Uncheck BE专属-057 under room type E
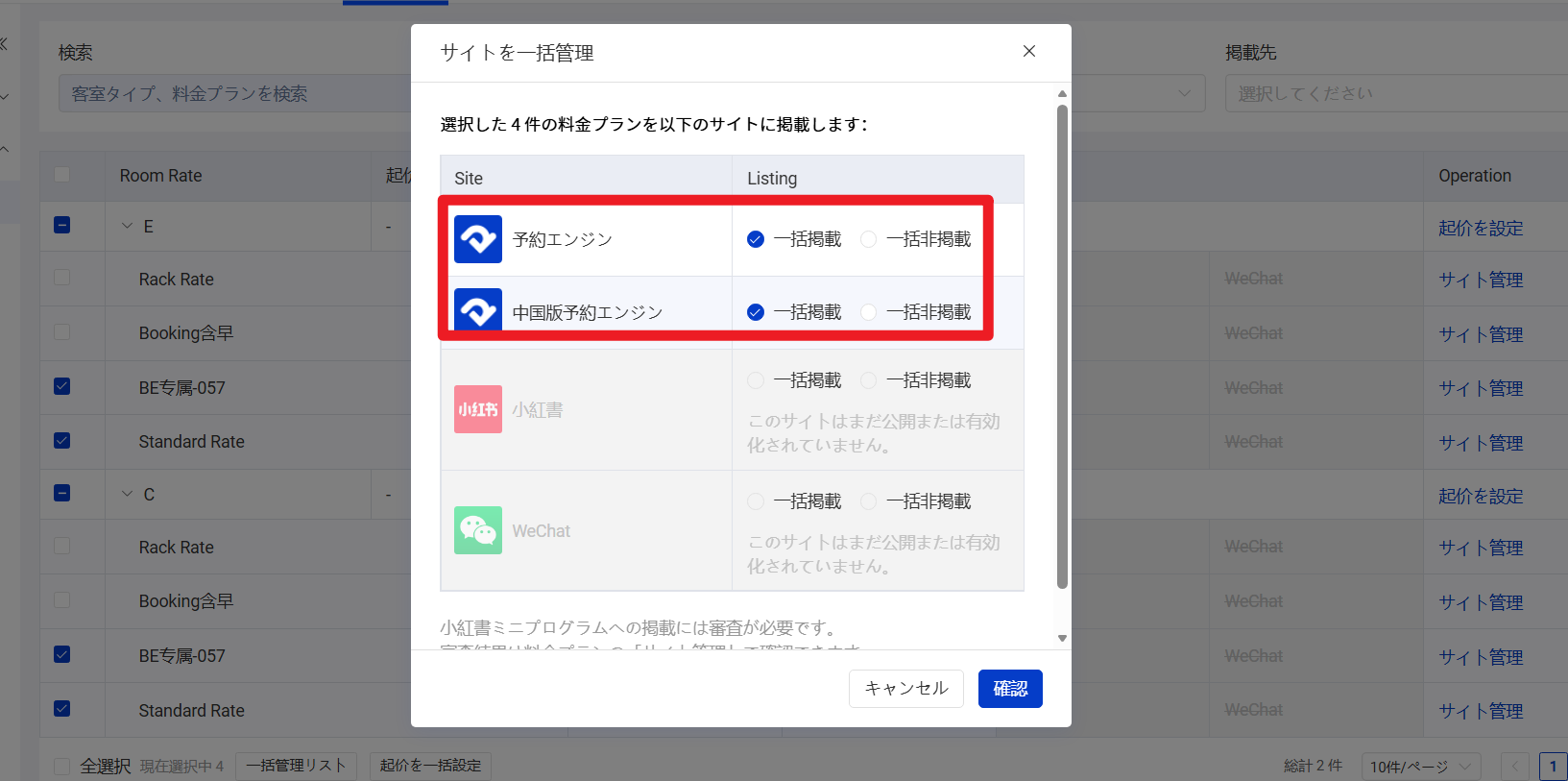 point(62,386)
